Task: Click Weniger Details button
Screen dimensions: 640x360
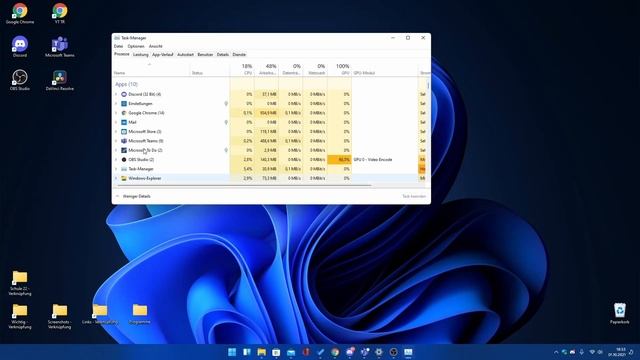Action: tap(133, 196)
